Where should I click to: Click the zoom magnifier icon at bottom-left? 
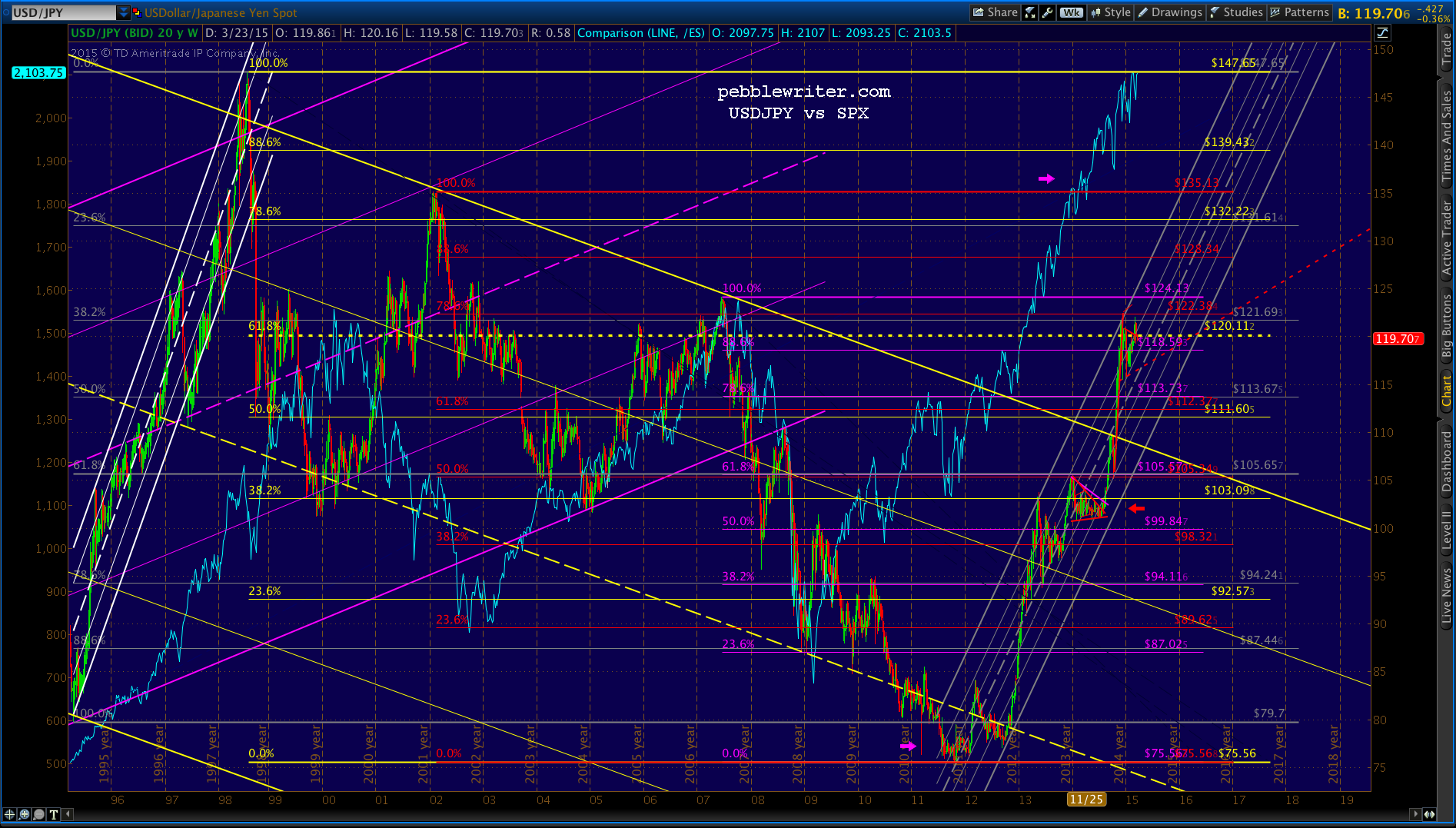click(x=39, y=814)
